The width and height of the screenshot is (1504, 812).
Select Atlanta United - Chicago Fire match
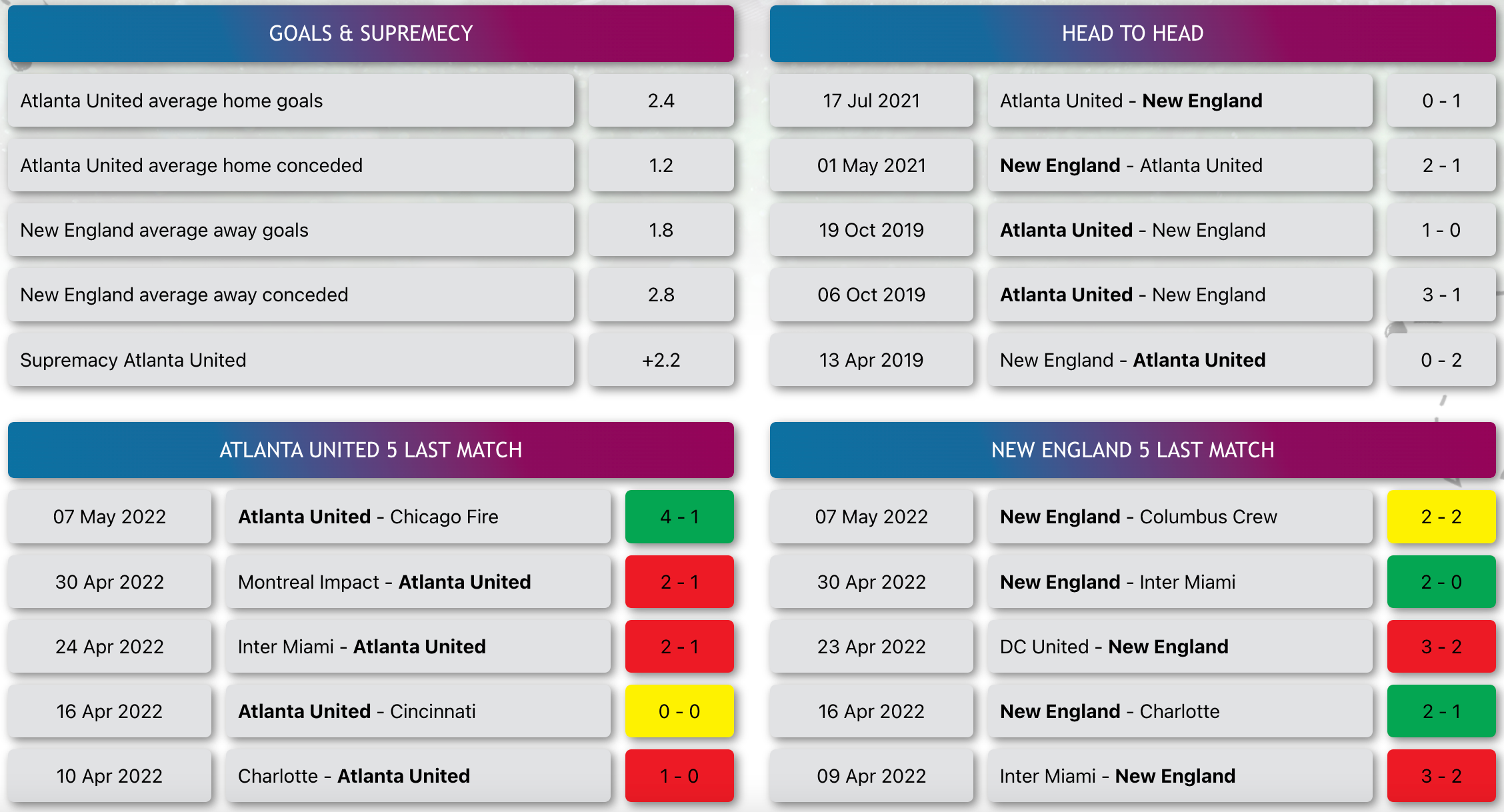(418, 517)
